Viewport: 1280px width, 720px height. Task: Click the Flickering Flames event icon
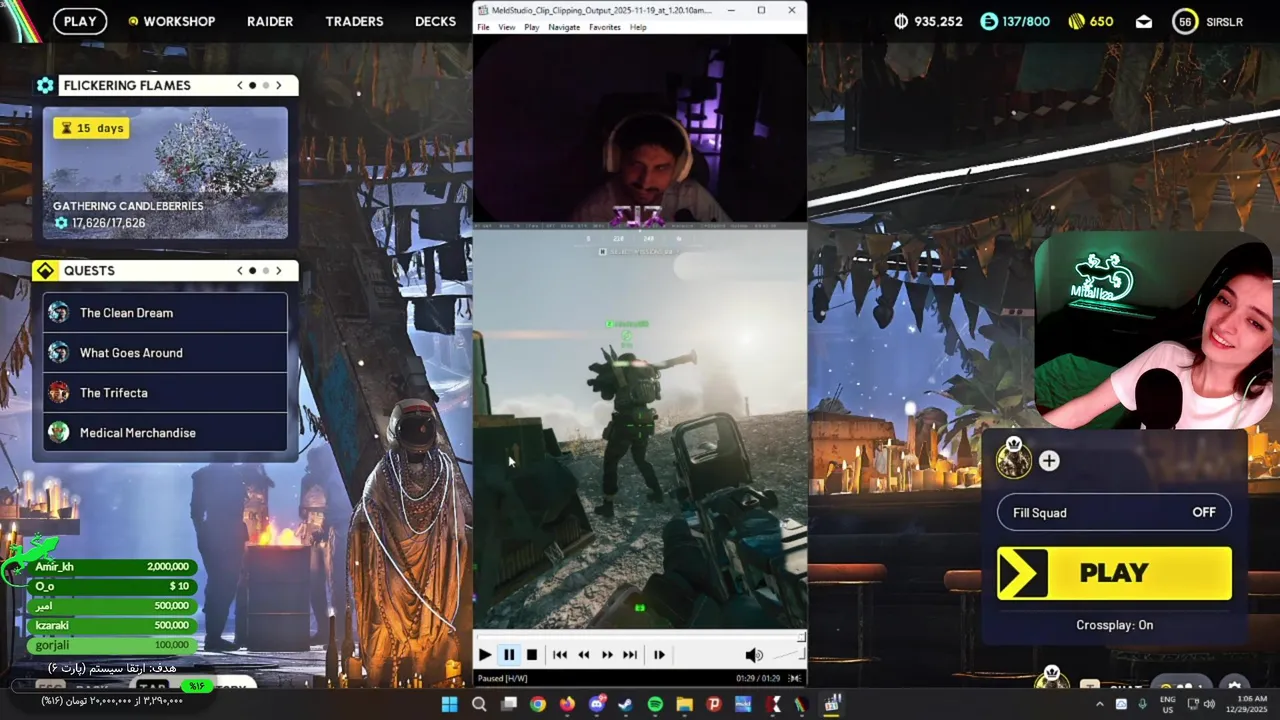click(x=45, y=85)
